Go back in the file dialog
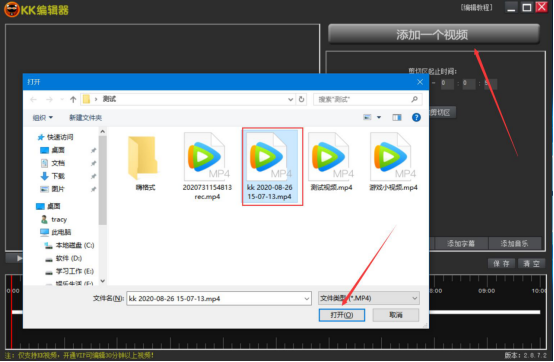 click(34, 100)
